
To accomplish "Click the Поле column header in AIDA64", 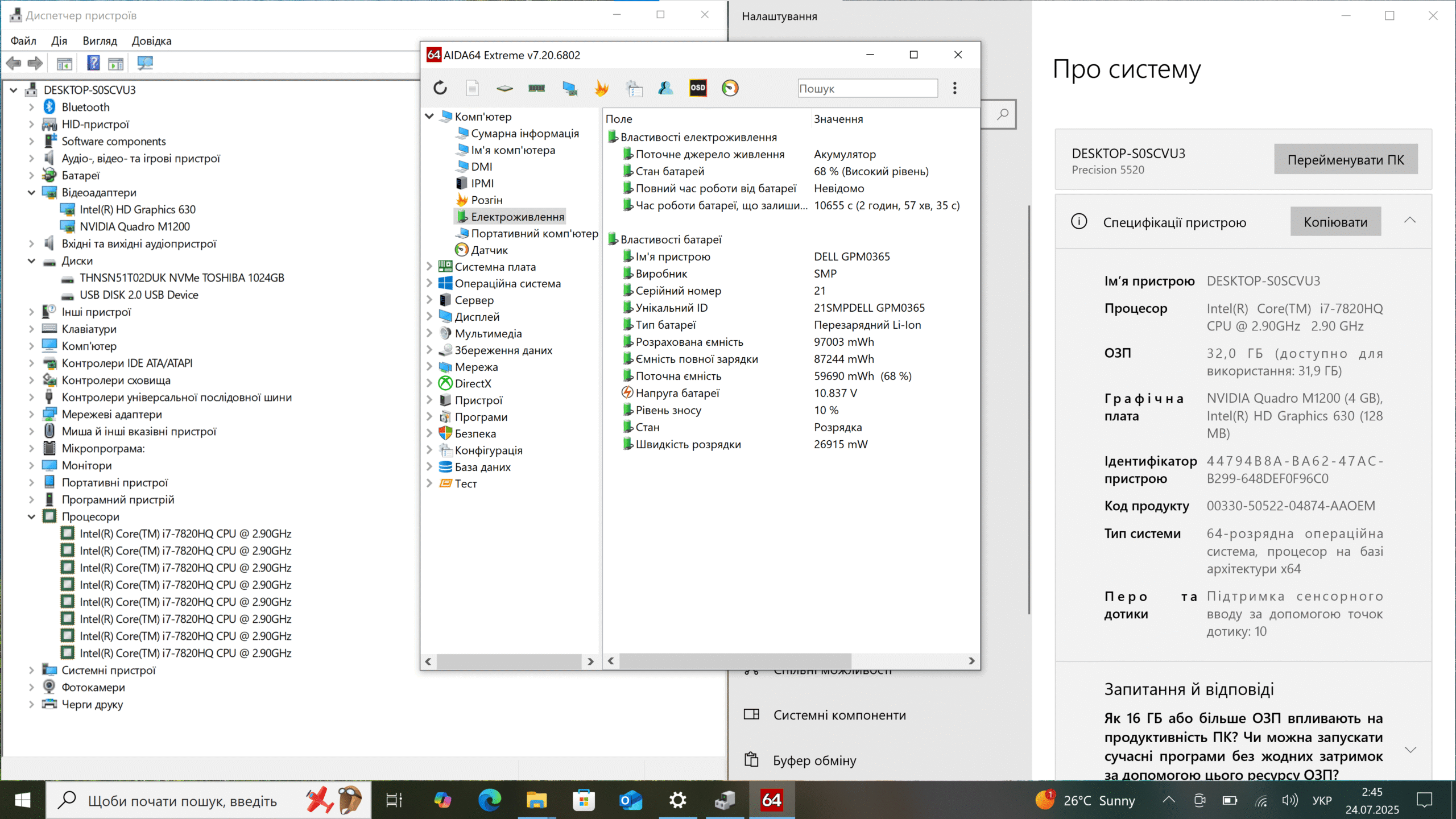I will pos(619,119).
